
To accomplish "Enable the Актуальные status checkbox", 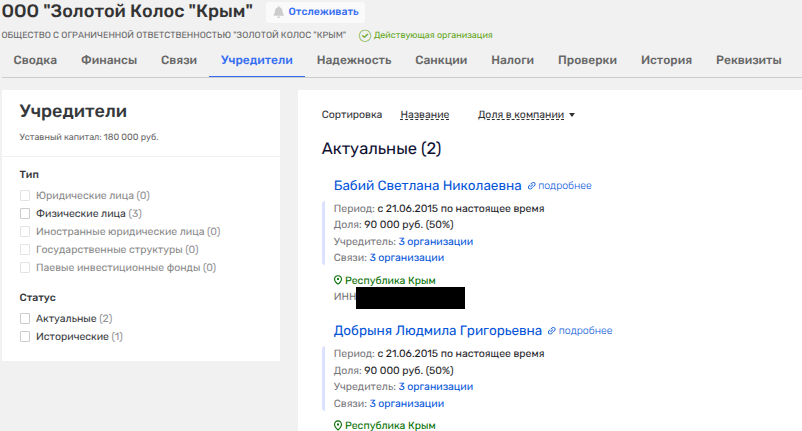I will (26, 318).
